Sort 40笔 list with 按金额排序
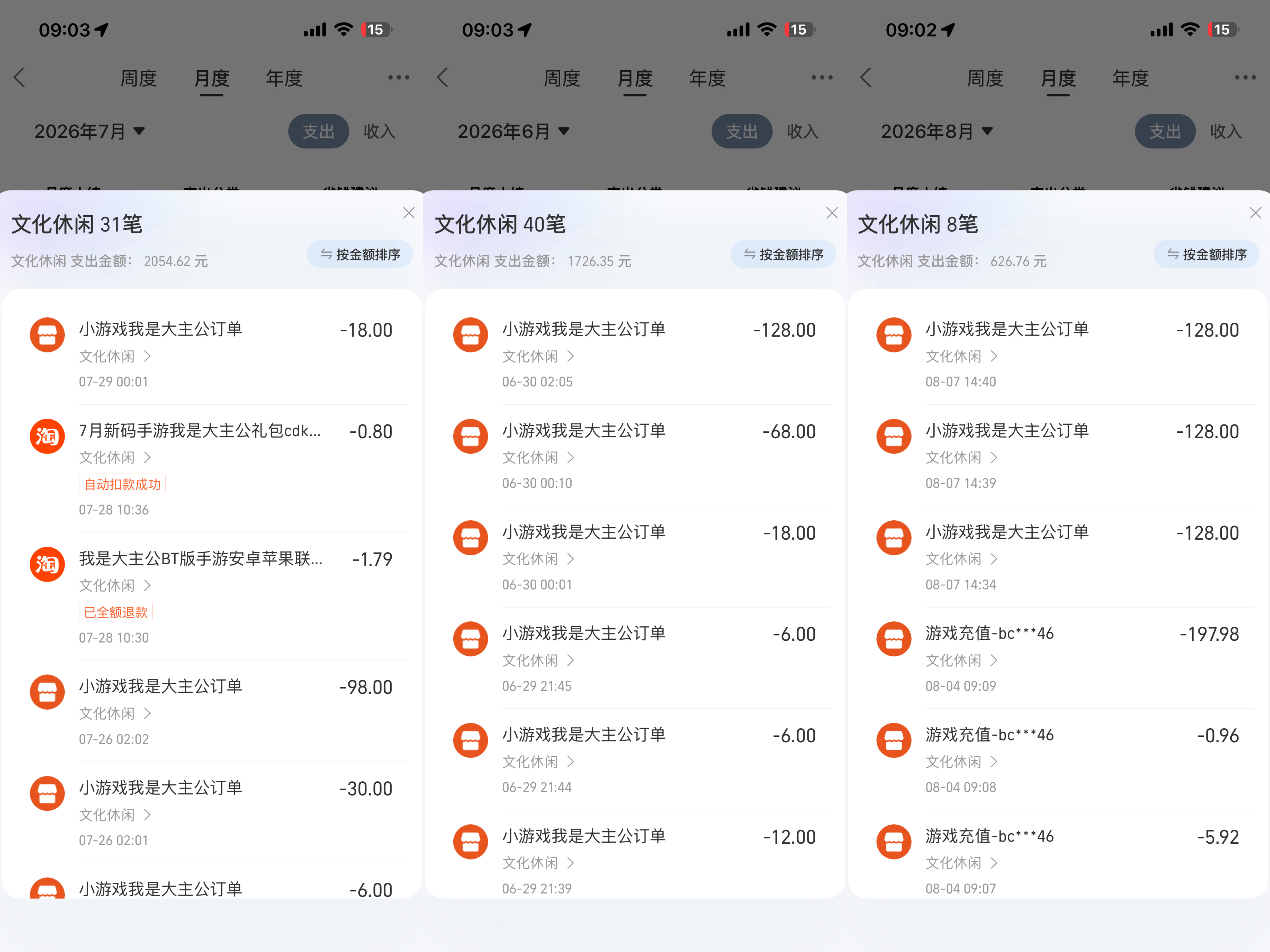Screen dimensions: 1270x952 (x=783, y=254)
